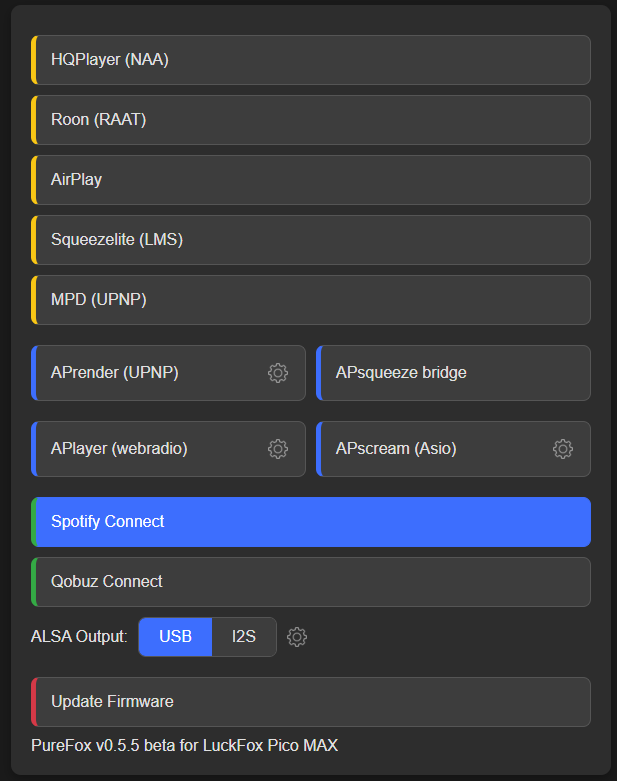Select USB as ALSA output
Image resolution: width=617 pixels, height=781 pixels.
pos(175,637)
